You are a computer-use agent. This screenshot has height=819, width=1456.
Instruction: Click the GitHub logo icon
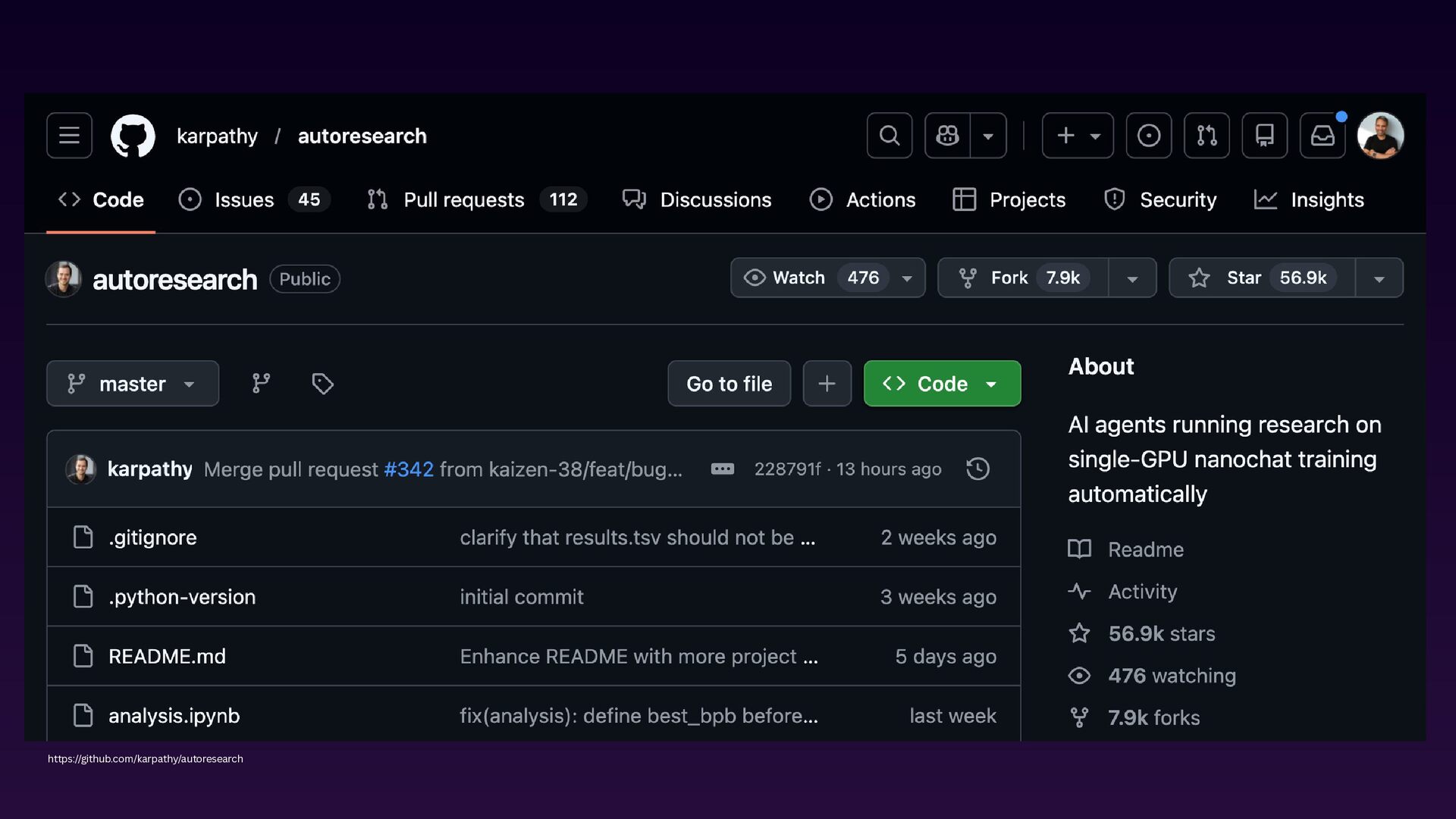click(133, 136)
